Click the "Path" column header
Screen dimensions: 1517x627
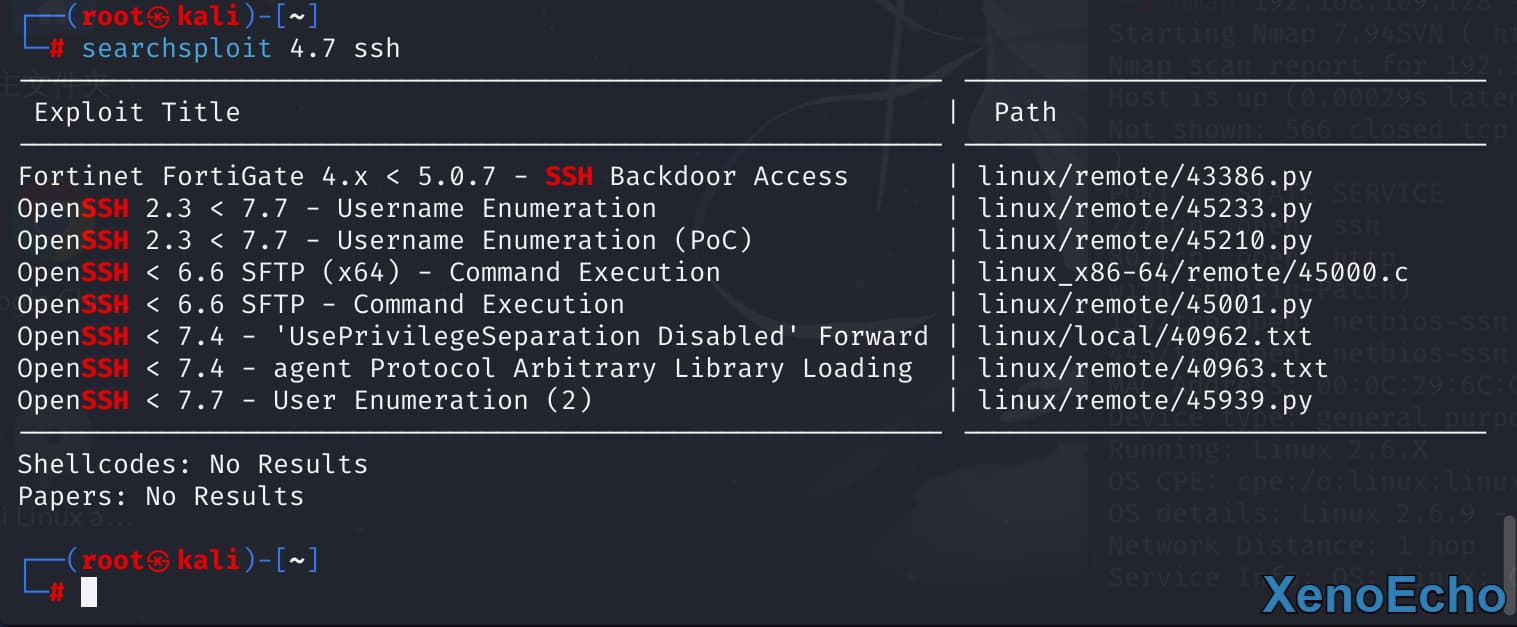pos(1025,112)
